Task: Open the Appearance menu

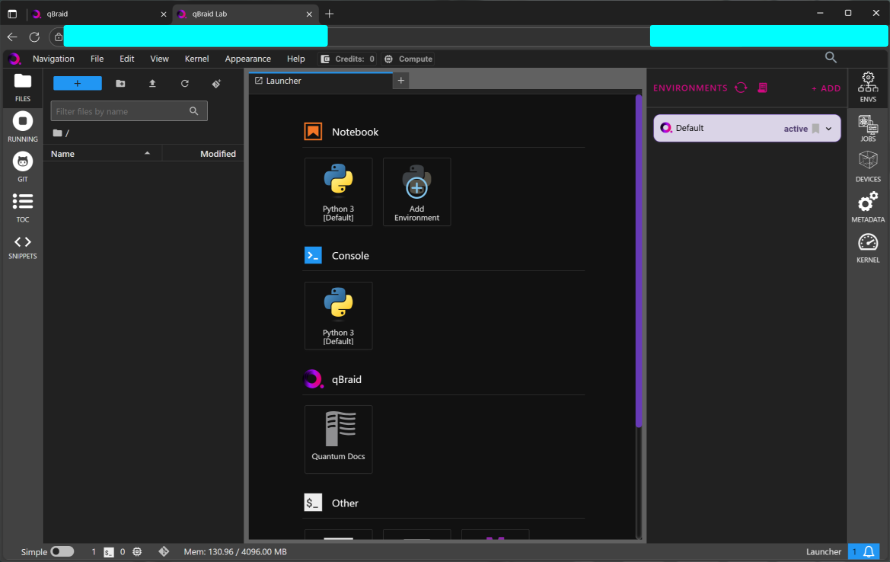Action: coord(247,58)
